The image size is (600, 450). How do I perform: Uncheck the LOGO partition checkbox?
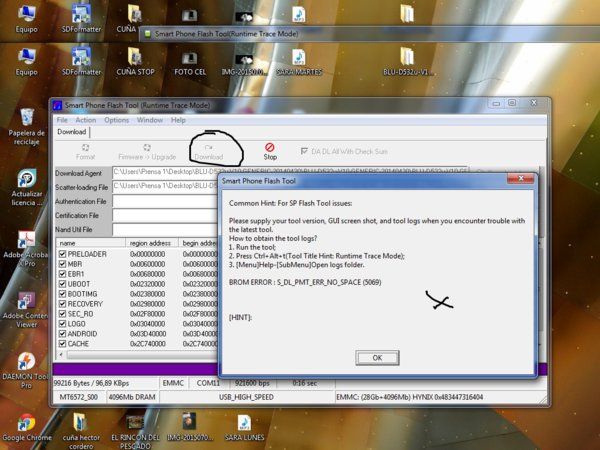click(62, 324)
